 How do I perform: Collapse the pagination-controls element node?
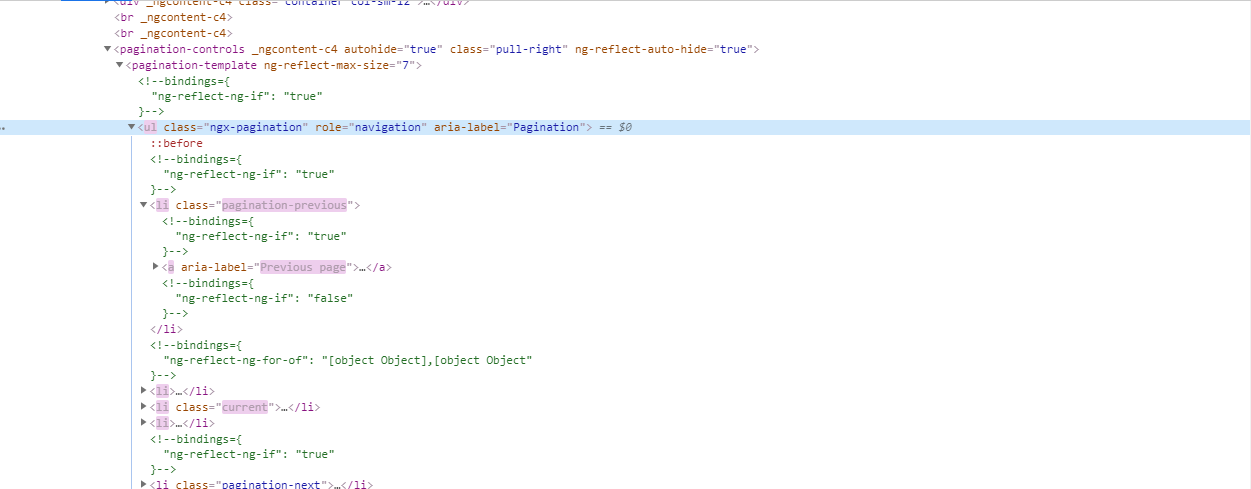pos(107,49)
